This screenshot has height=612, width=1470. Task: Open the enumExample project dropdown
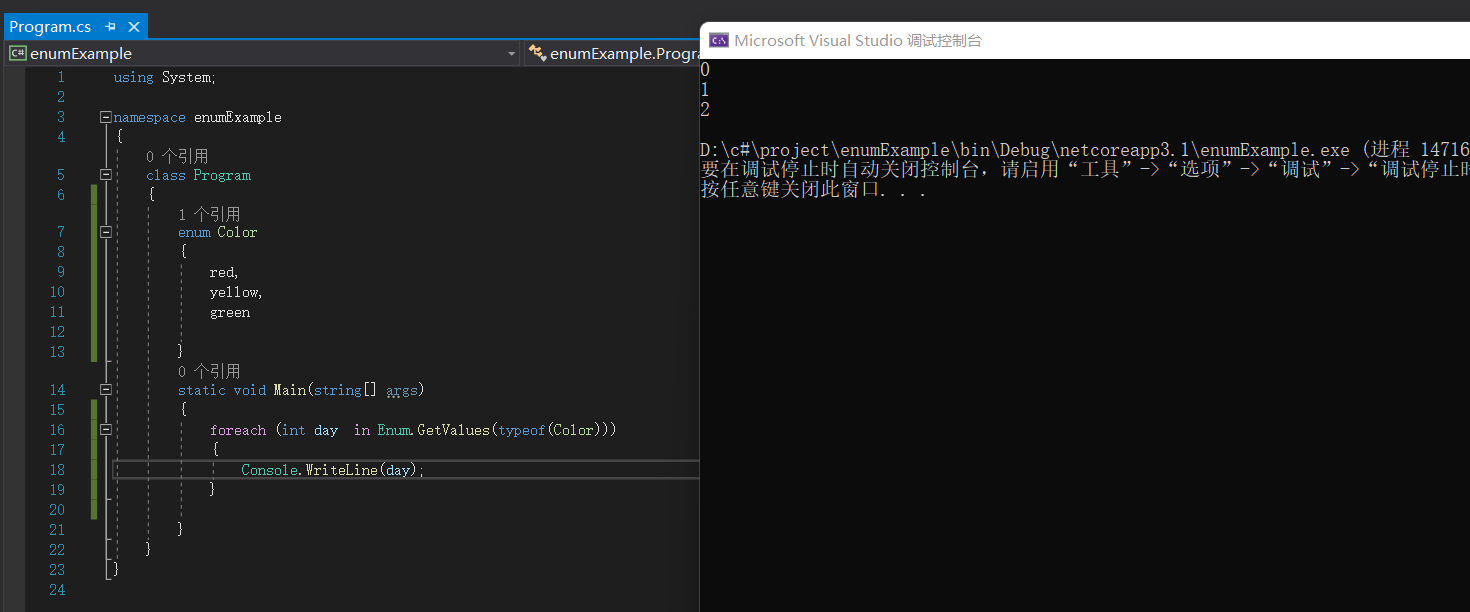[511, 54]
